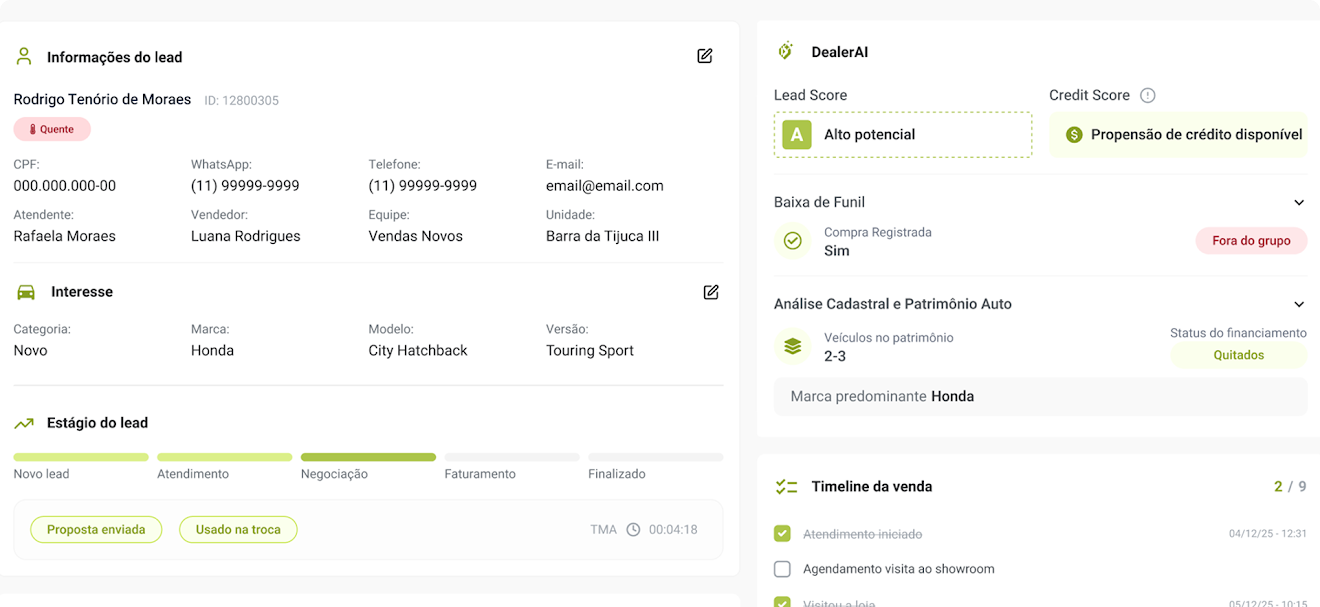Viewport: 1320px width, 607px height.
Task: Click the WhatsApp number value
Action: click(x=245, y=186)
